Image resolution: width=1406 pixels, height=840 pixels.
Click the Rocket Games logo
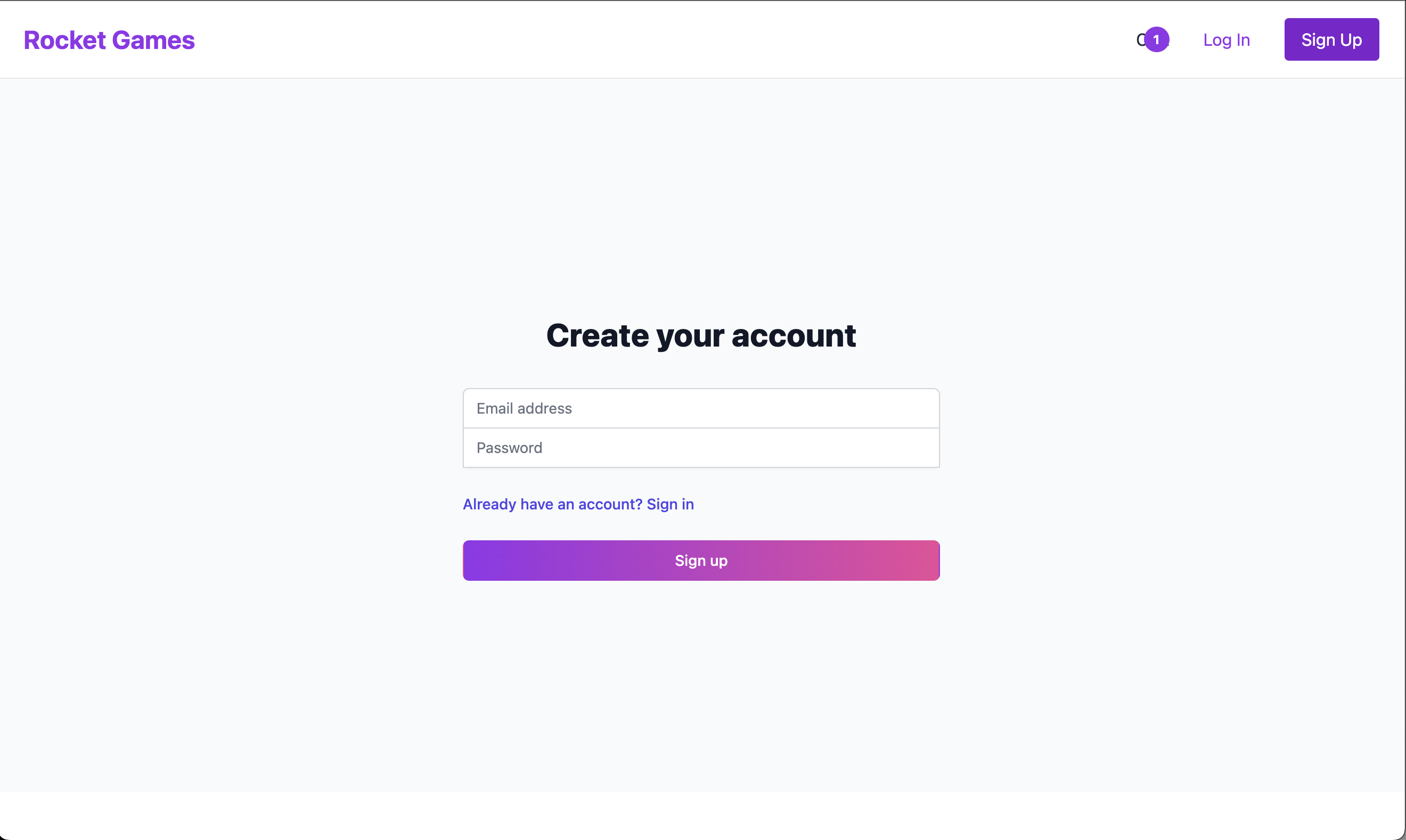pos(109,40)
